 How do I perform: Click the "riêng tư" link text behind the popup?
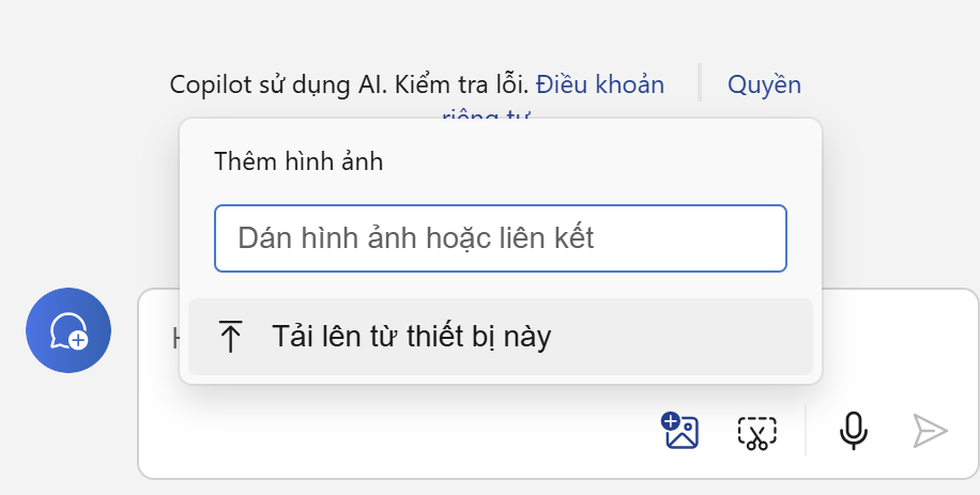tap(485, 114)
